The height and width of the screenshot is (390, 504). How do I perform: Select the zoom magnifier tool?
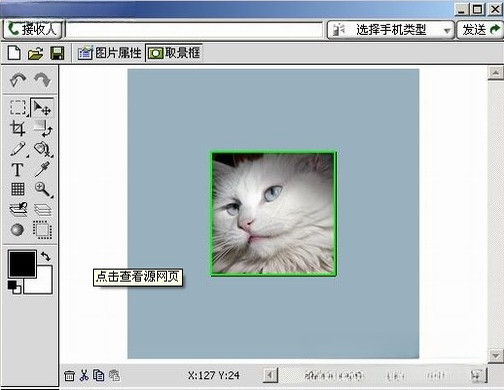[x=43, y=189]
